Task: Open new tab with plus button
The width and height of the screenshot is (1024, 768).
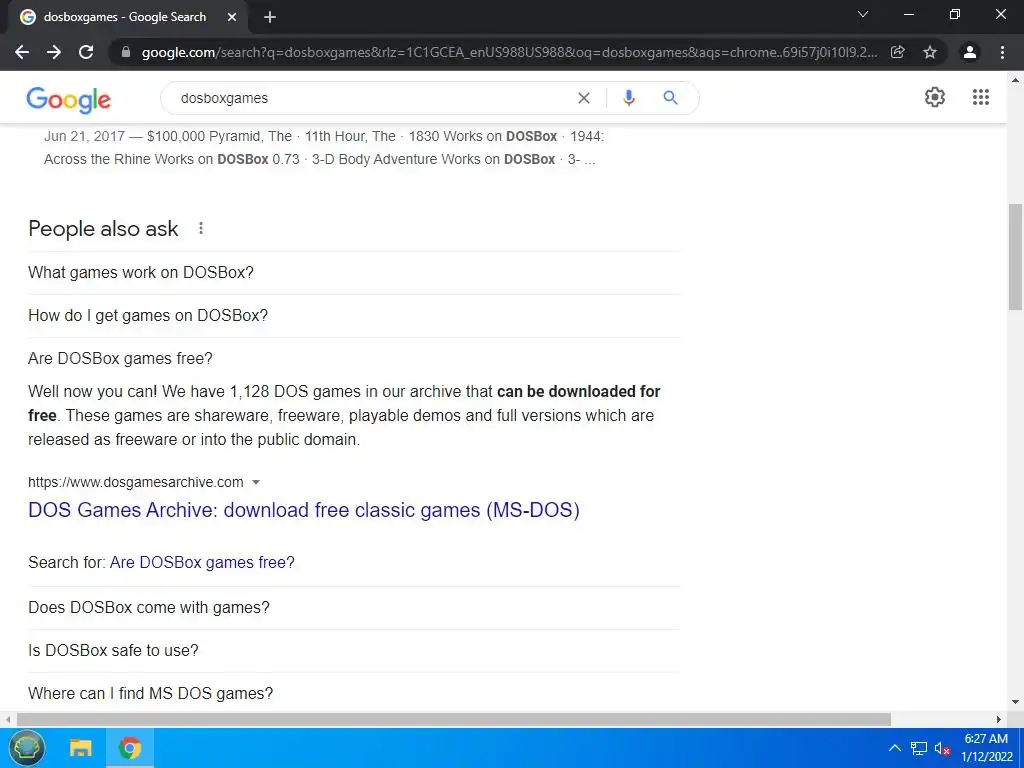Action: (x=270, y=18)
